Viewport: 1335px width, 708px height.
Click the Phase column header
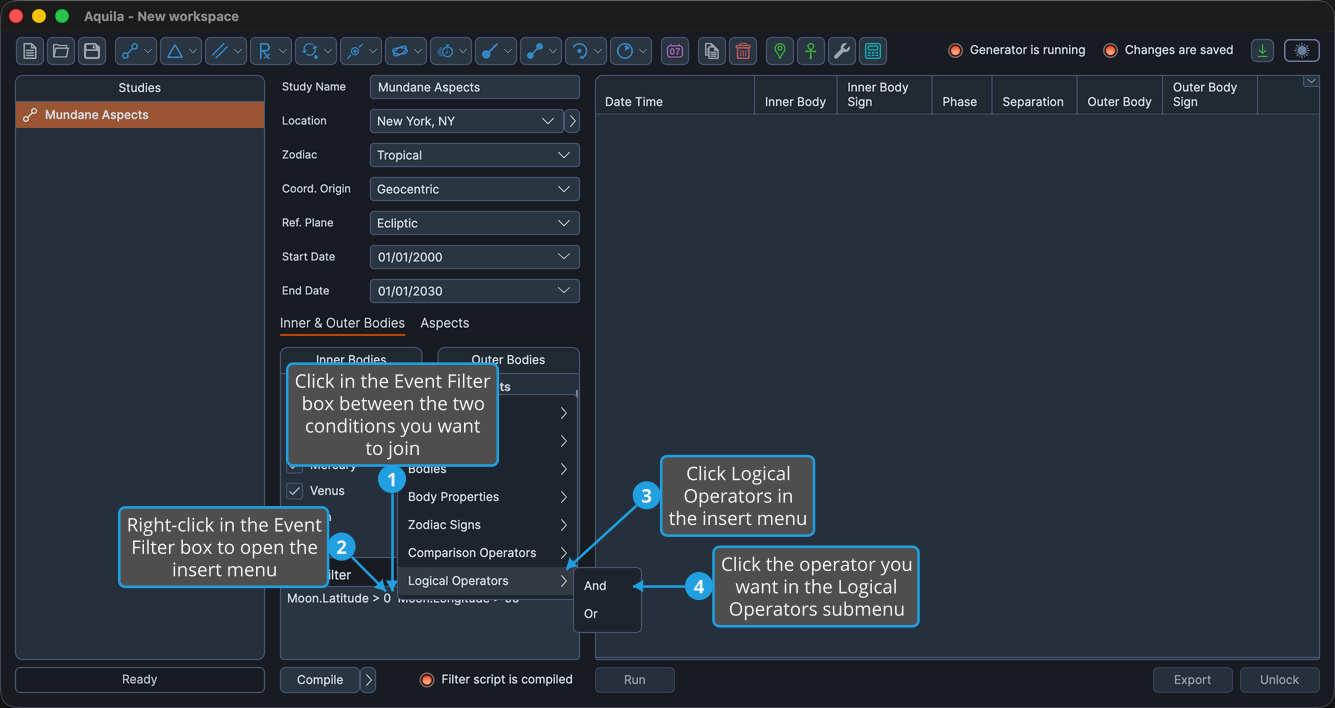coord(960,95)
